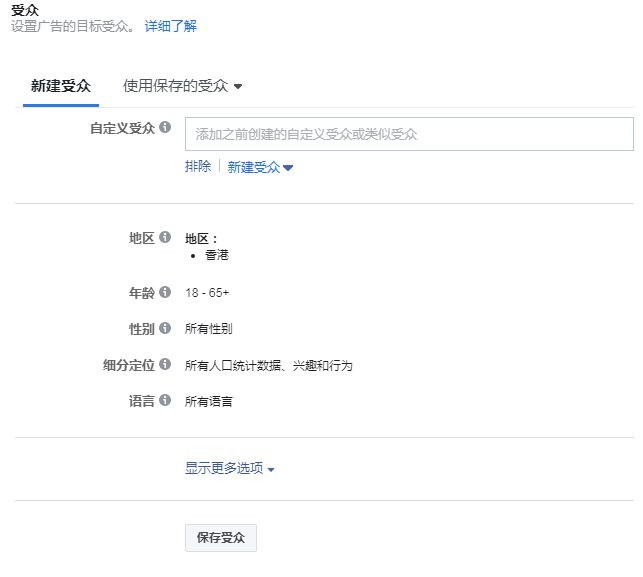Click the age value 18 - 65+

tap(207, 293)
